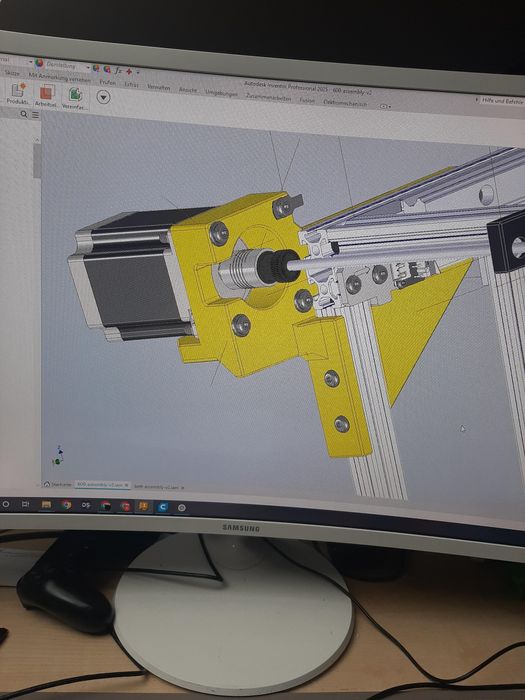Click the appearance color ball left of Darstellung
The image size is (525, 700).
coord(39,63)
